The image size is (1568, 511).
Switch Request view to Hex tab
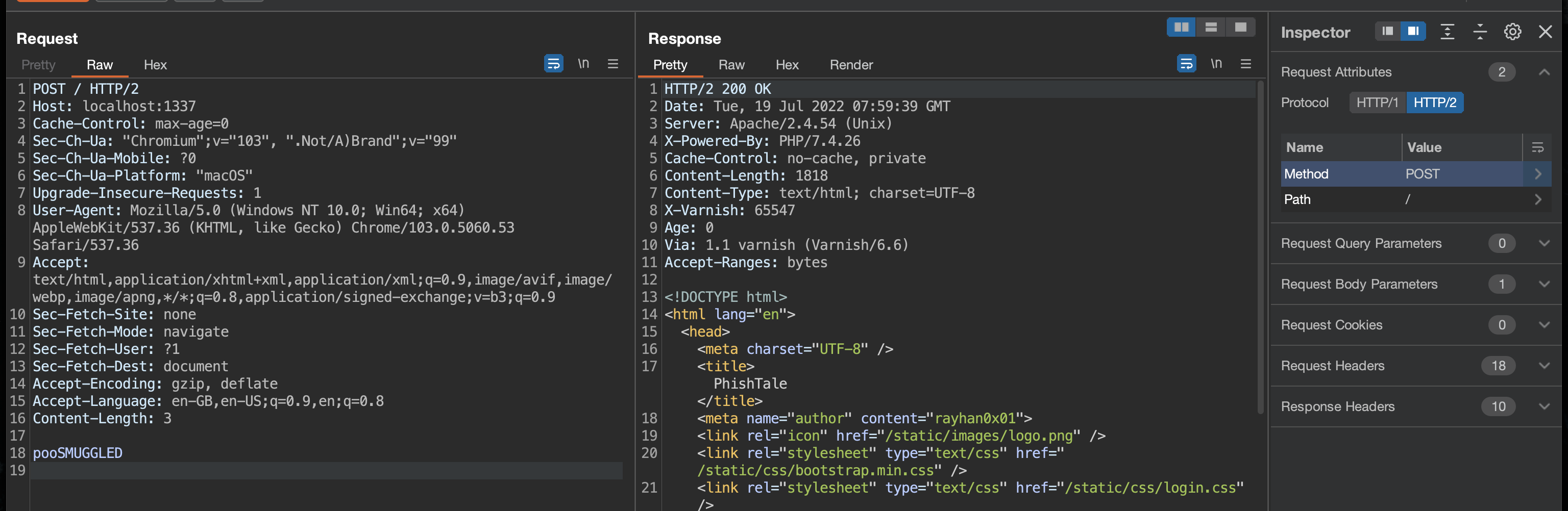pos(155,65)
